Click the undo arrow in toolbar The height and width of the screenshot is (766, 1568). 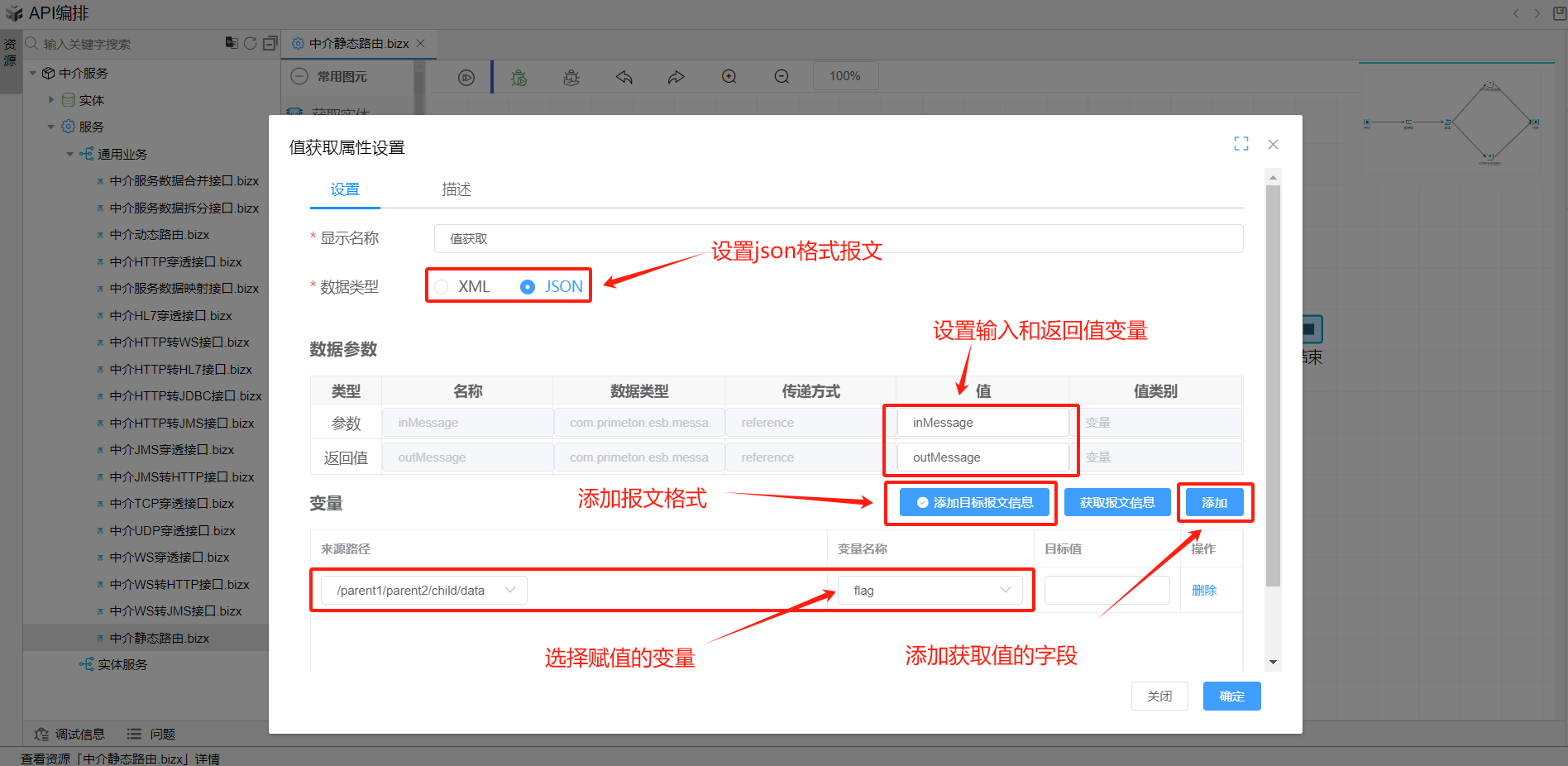click(624, 77)
